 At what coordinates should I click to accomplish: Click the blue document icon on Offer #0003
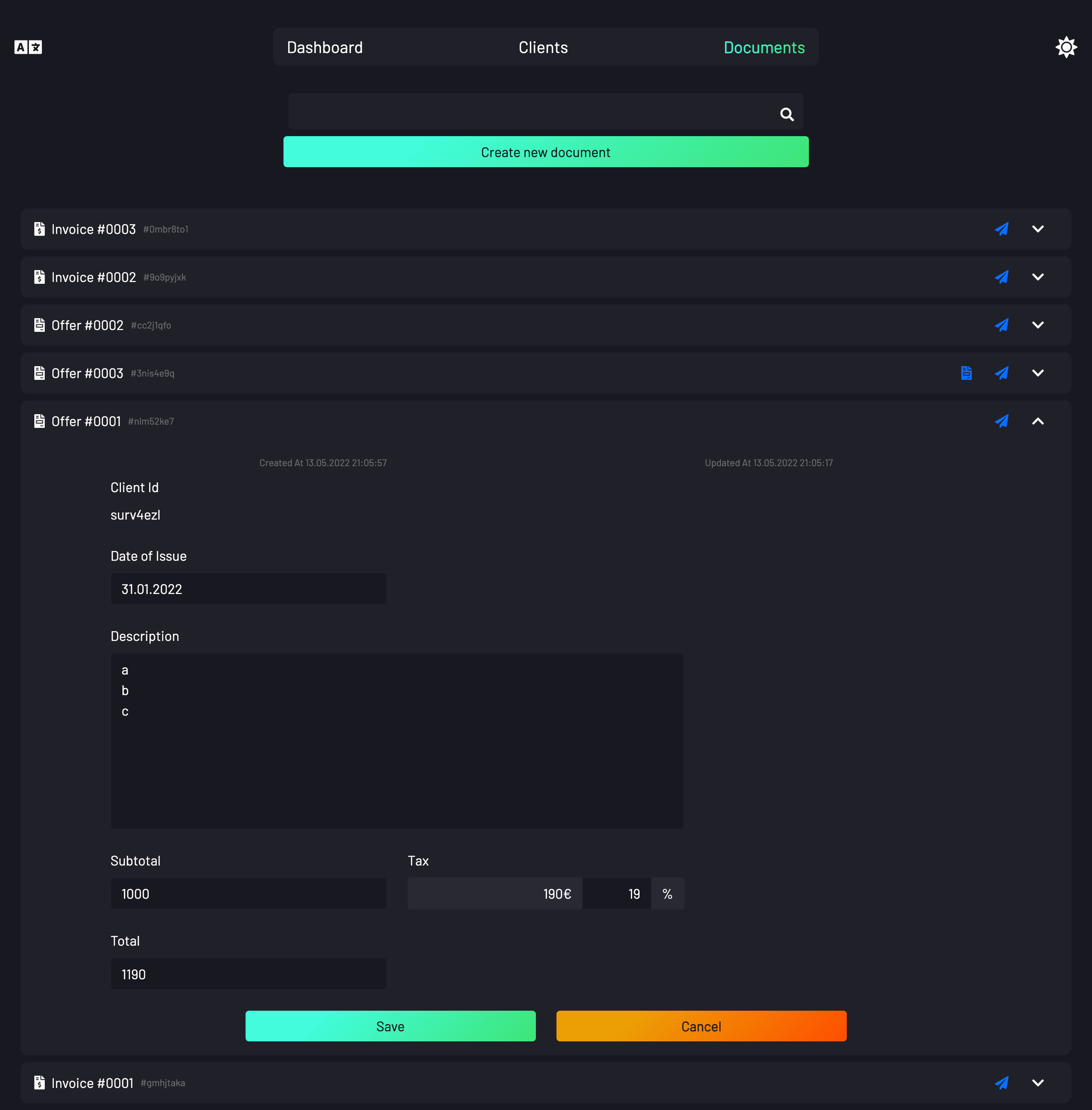click(966, 373)
